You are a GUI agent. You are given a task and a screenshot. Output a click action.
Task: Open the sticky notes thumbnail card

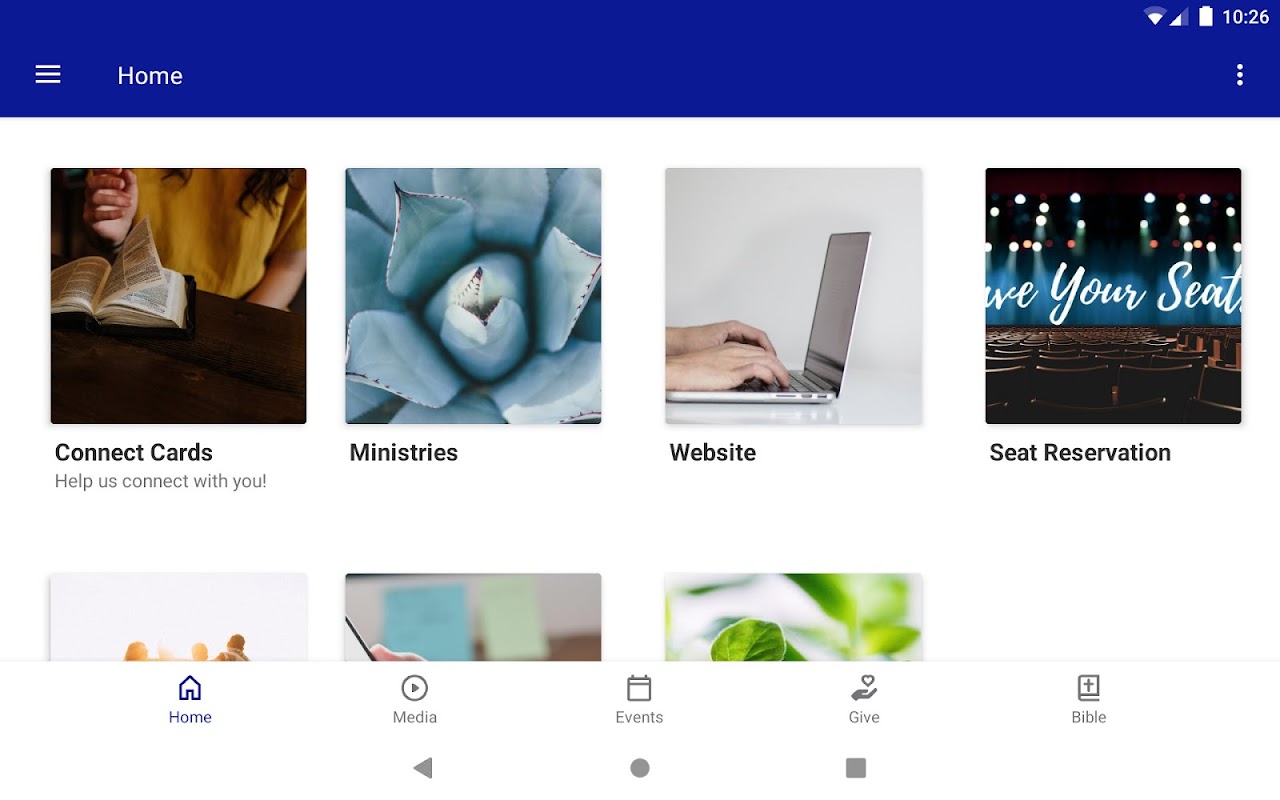click(x=473, y=617)
